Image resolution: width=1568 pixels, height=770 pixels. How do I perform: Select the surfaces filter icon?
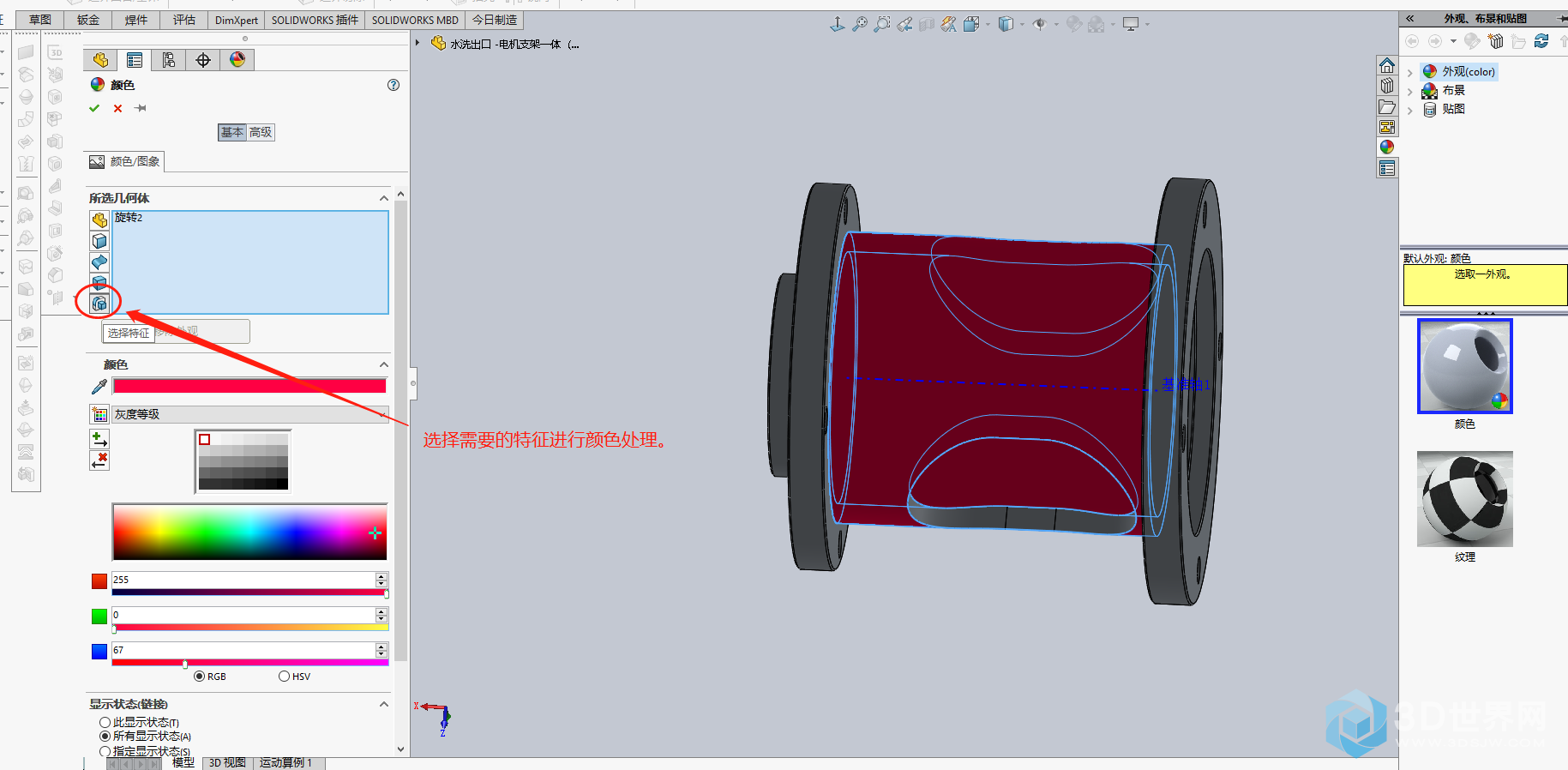99,262
